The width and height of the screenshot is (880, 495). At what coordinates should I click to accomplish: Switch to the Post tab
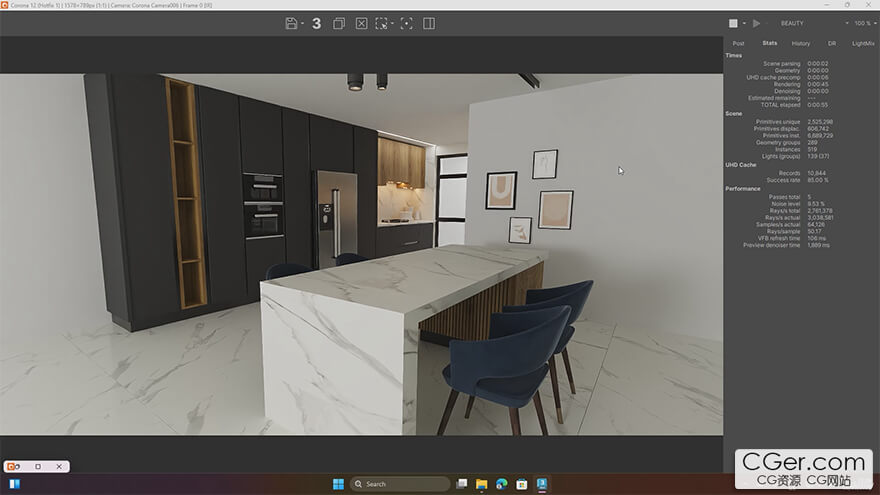click(738, 43)
